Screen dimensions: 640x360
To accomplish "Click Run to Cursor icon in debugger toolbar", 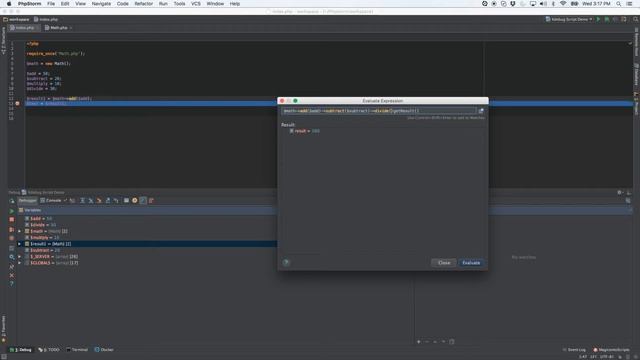I will (116, 200).
